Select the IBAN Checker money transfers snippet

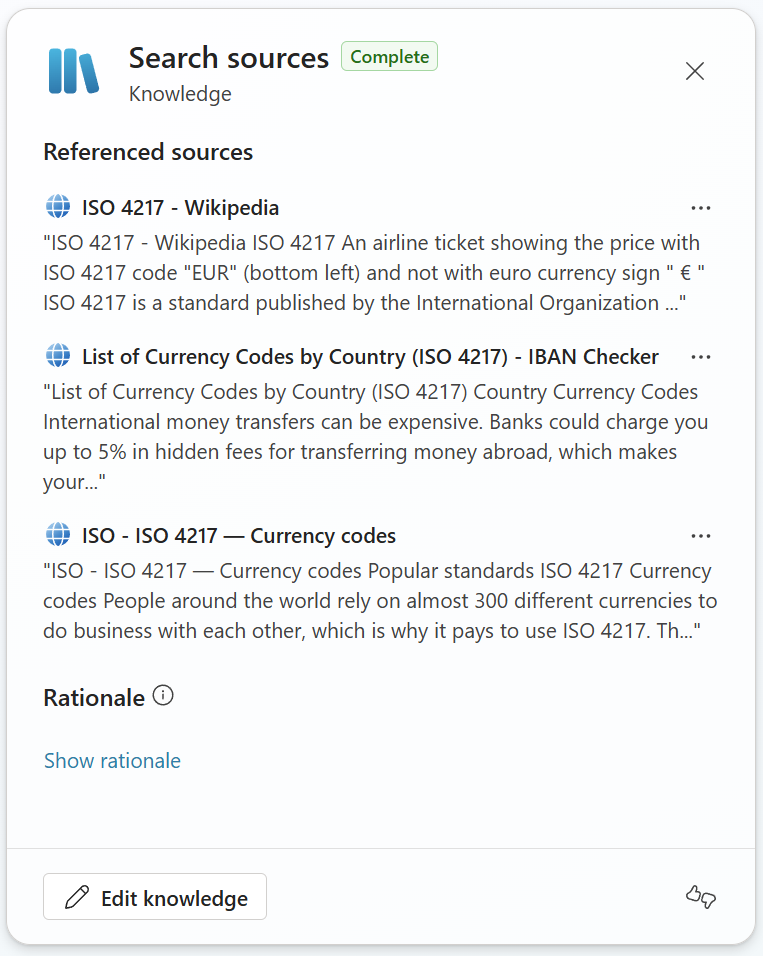point(372,436)
